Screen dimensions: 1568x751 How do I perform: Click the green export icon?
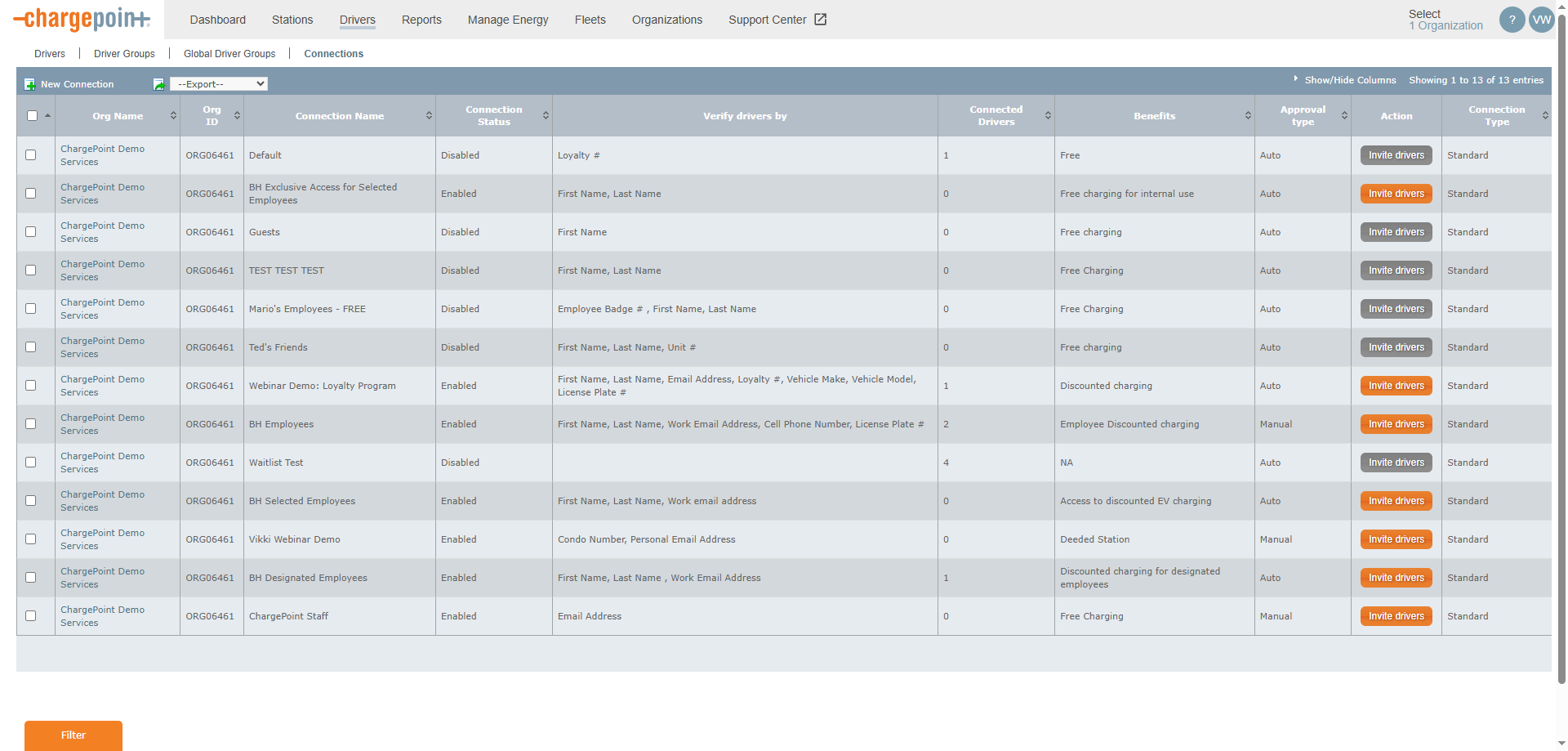point(159,84)
